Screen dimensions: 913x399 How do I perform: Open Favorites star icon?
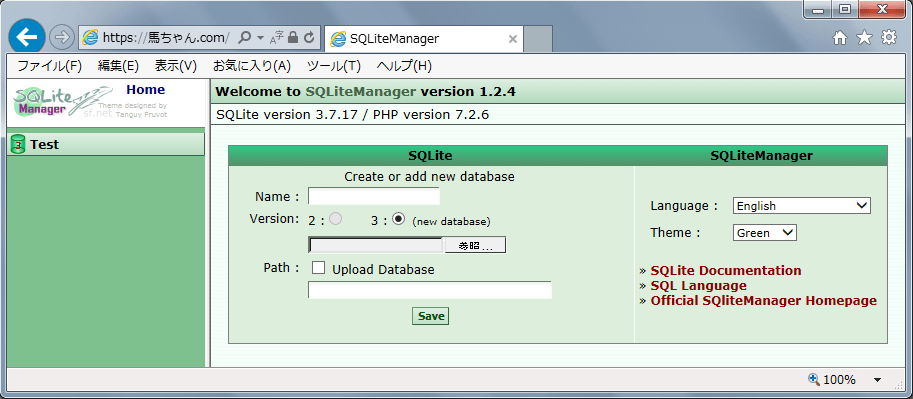864,38
